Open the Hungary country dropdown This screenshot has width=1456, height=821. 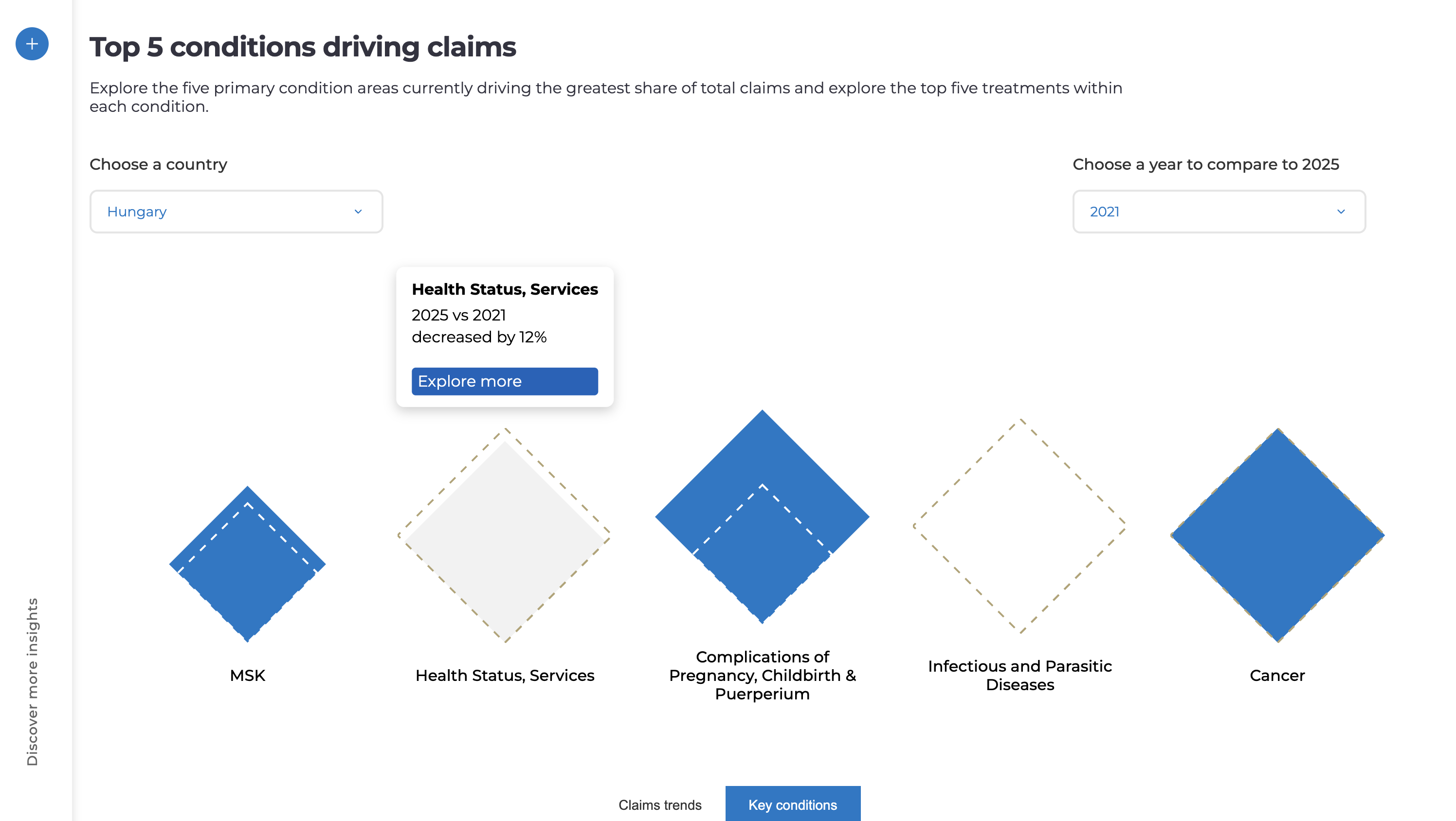click(237, 211)
